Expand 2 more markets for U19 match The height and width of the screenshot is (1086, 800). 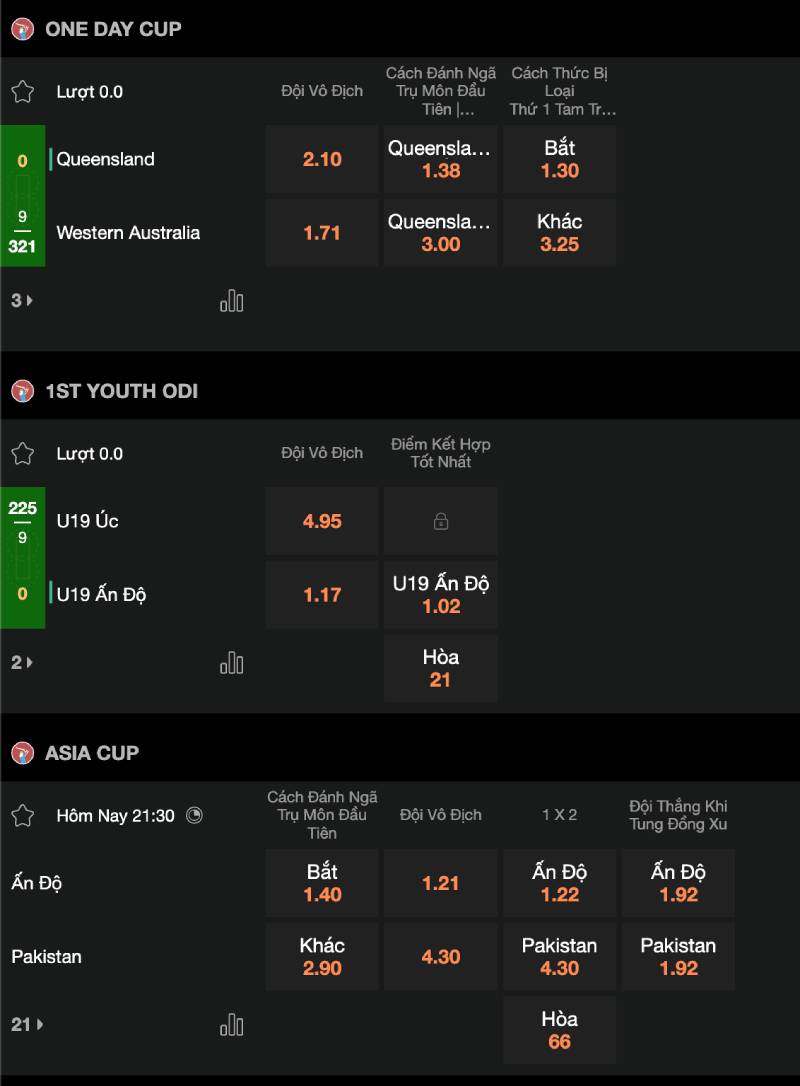(x=21, y=662)
